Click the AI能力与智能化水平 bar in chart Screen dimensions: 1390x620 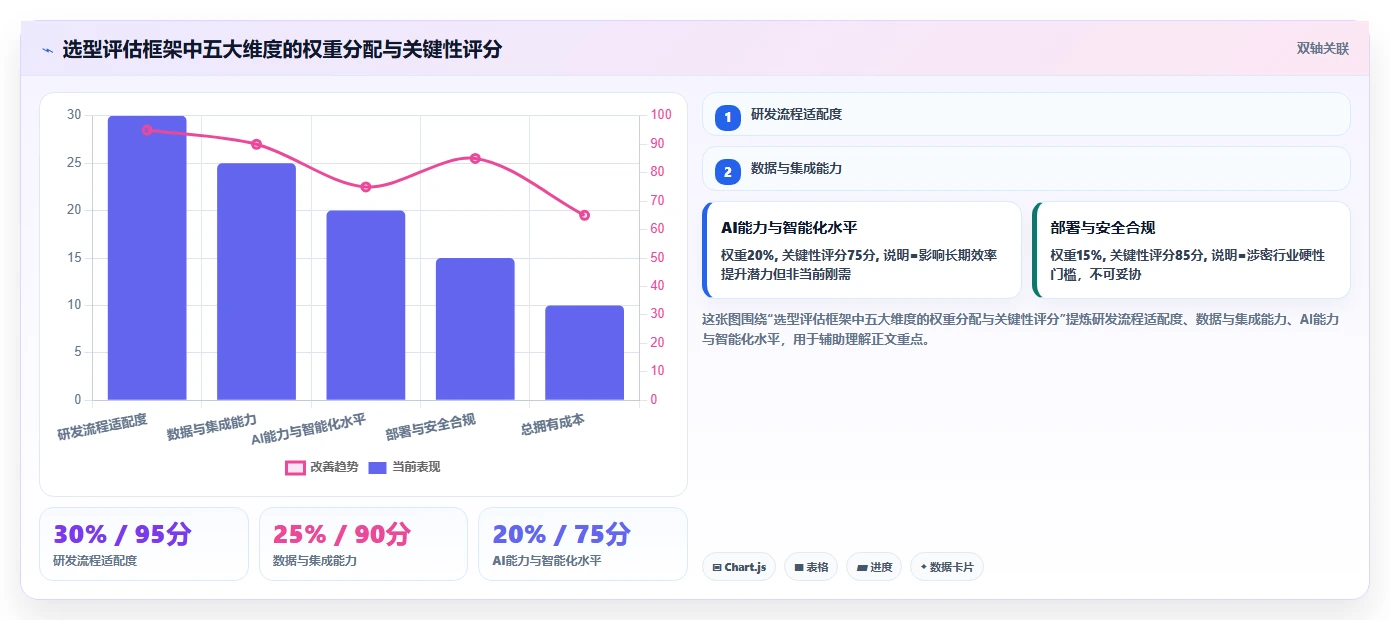pos(366,305)
